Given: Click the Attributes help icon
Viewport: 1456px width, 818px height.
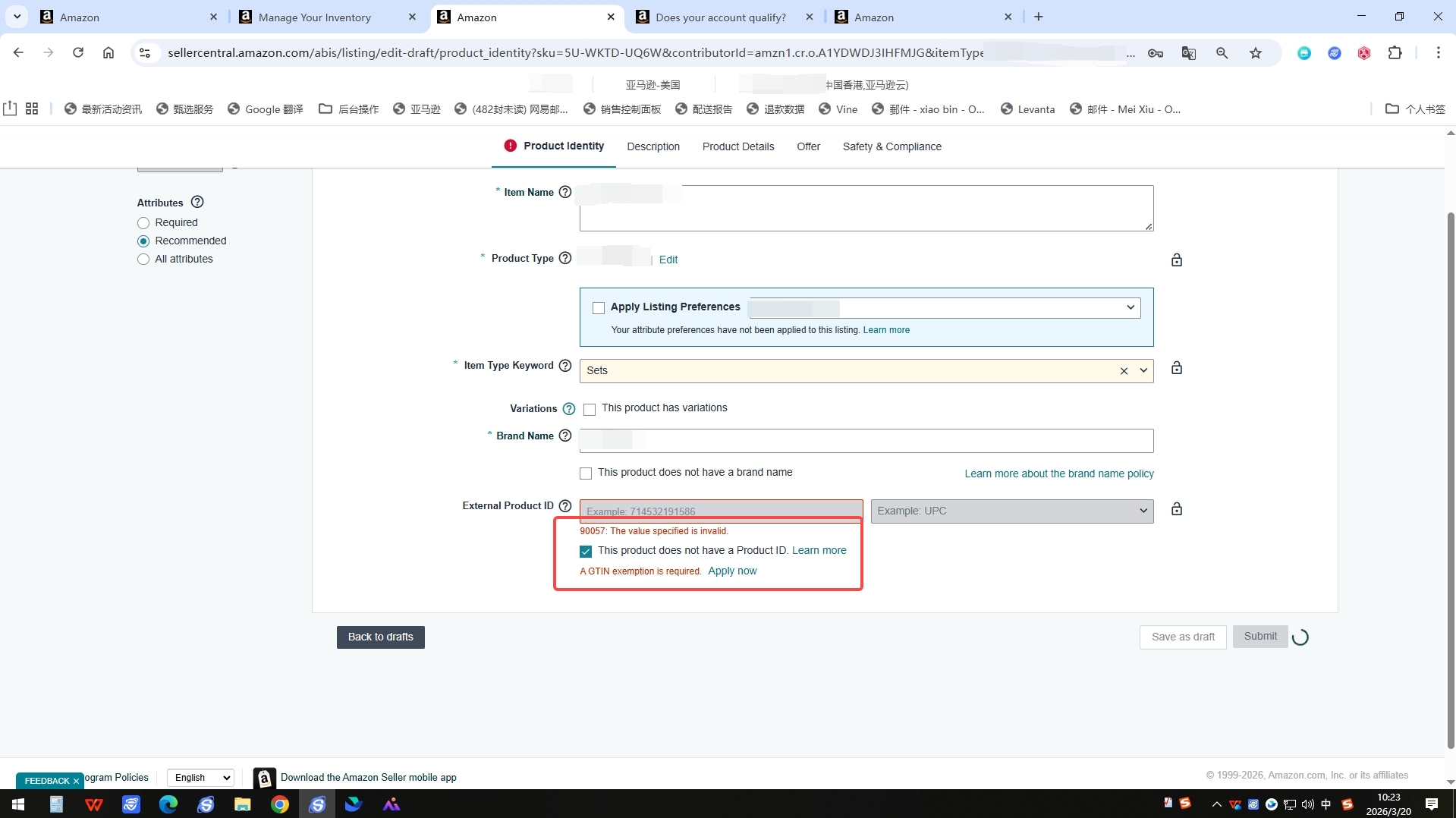Looking at the screenshot, I should click(197, 202).
